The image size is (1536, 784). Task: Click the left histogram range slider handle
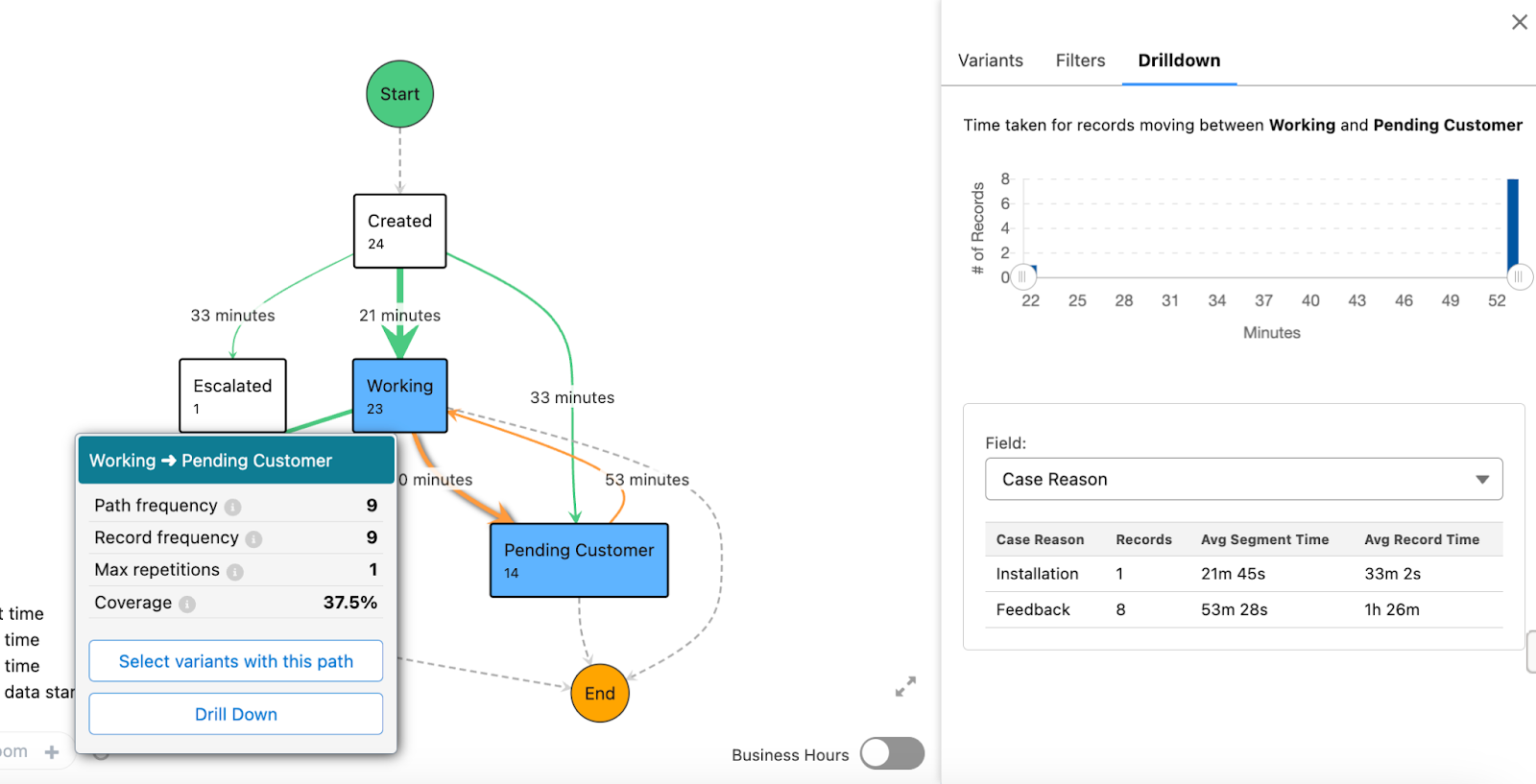[1022, 277]
